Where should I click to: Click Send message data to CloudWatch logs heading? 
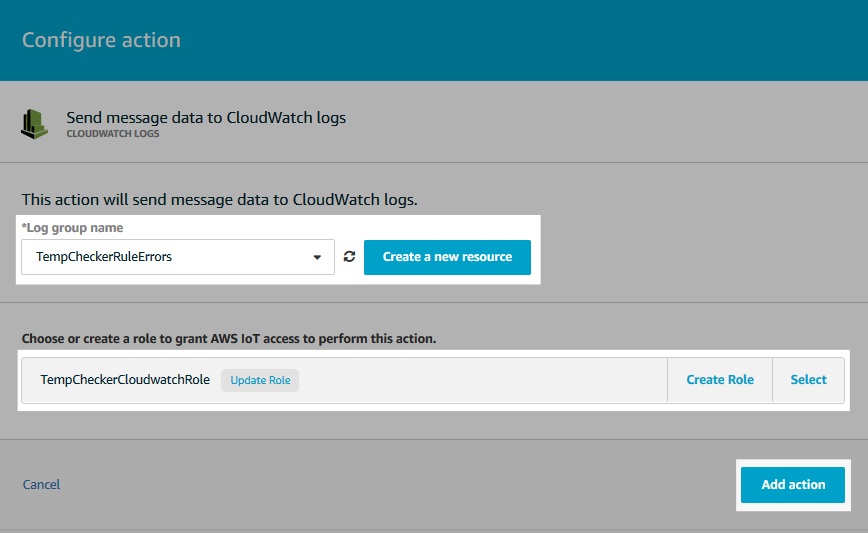(206, 117)
